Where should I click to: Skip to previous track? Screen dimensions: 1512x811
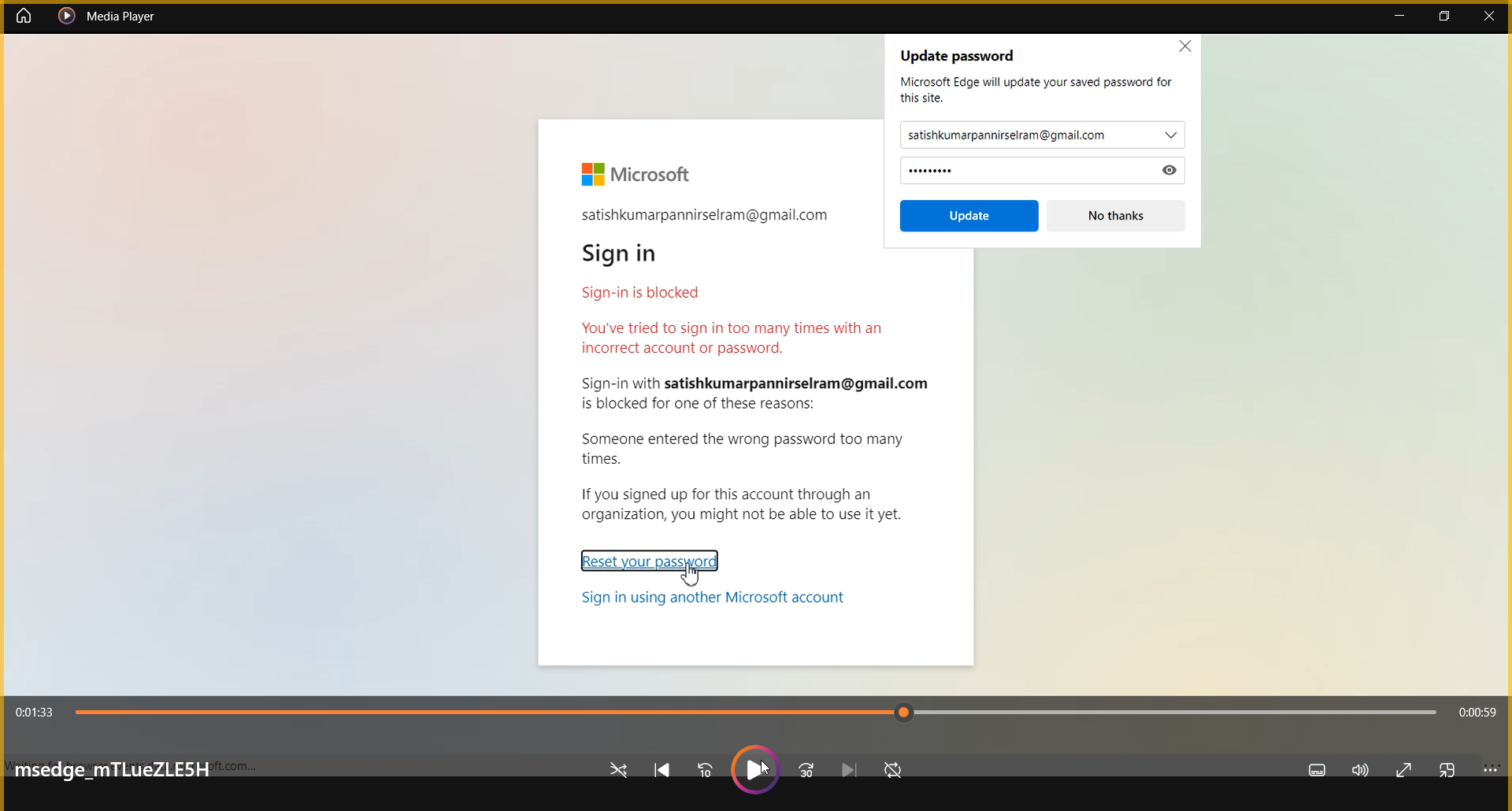pos(662,770)
